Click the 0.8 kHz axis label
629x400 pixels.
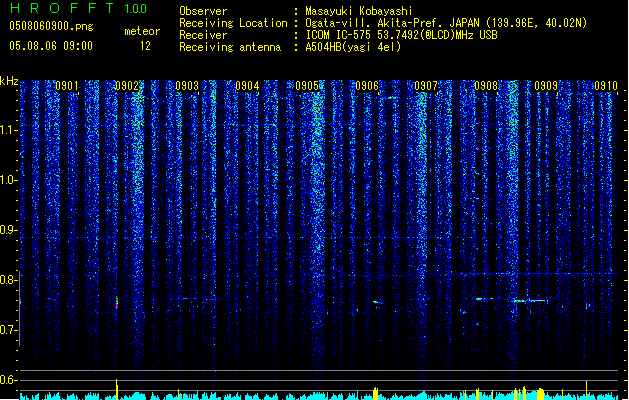pyautogui.click(x=9, y=280)
